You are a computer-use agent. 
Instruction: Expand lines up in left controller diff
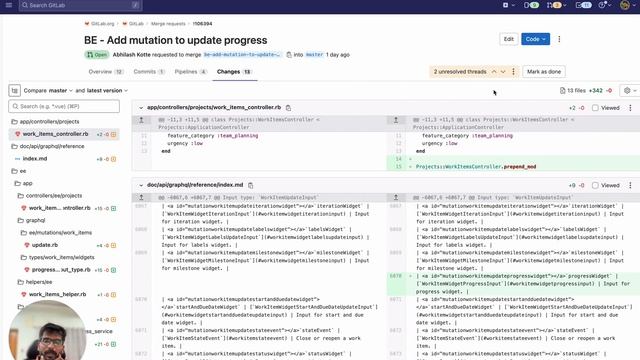click(141, 120)
